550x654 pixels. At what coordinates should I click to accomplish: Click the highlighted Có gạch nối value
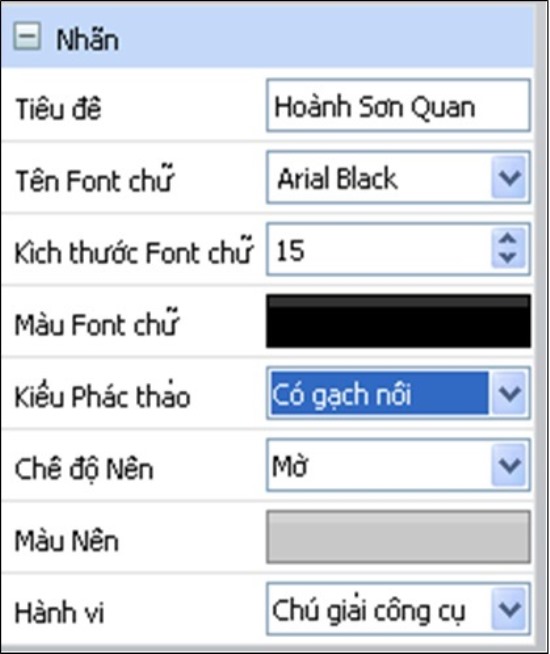379,393
